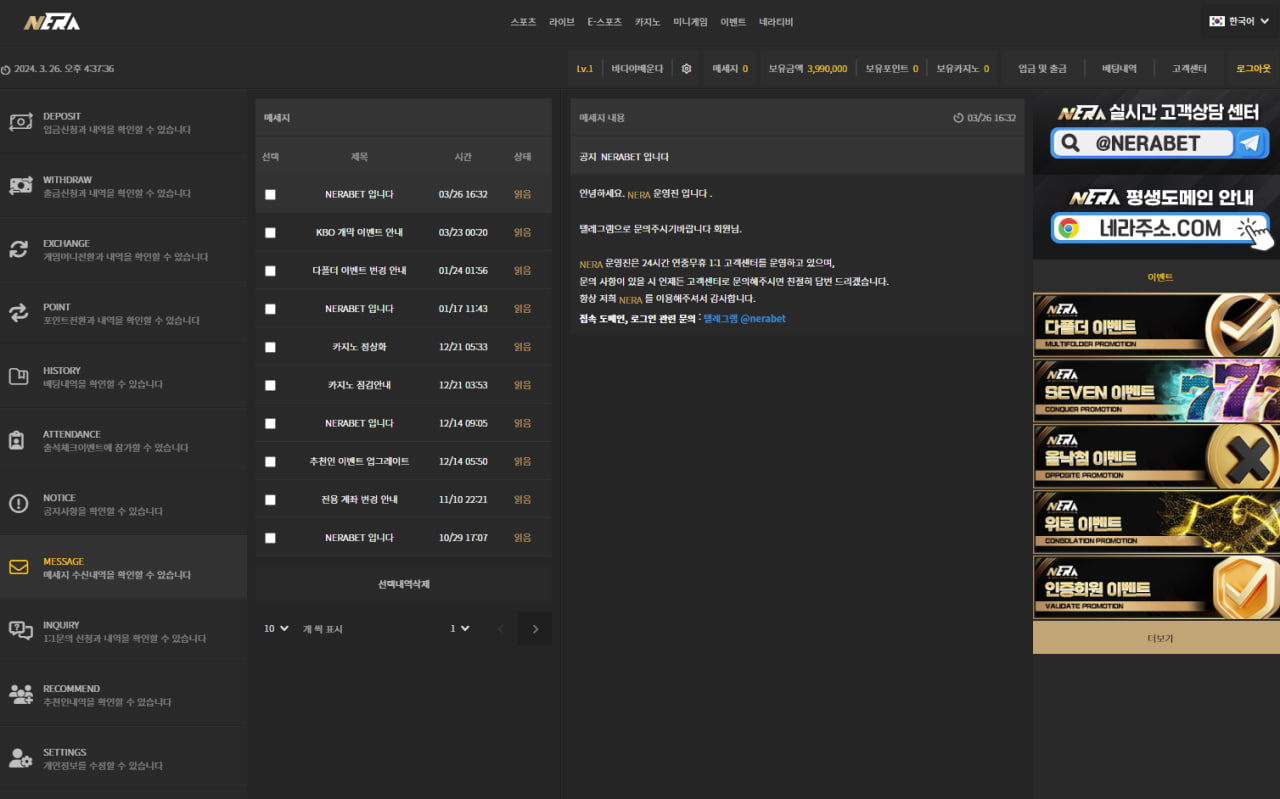The height and width of the screenshot is (799, 1280).
Task: Open the SEVEN 이벤트 banner
Action: pyautogui.click(x=1156, y=390)
